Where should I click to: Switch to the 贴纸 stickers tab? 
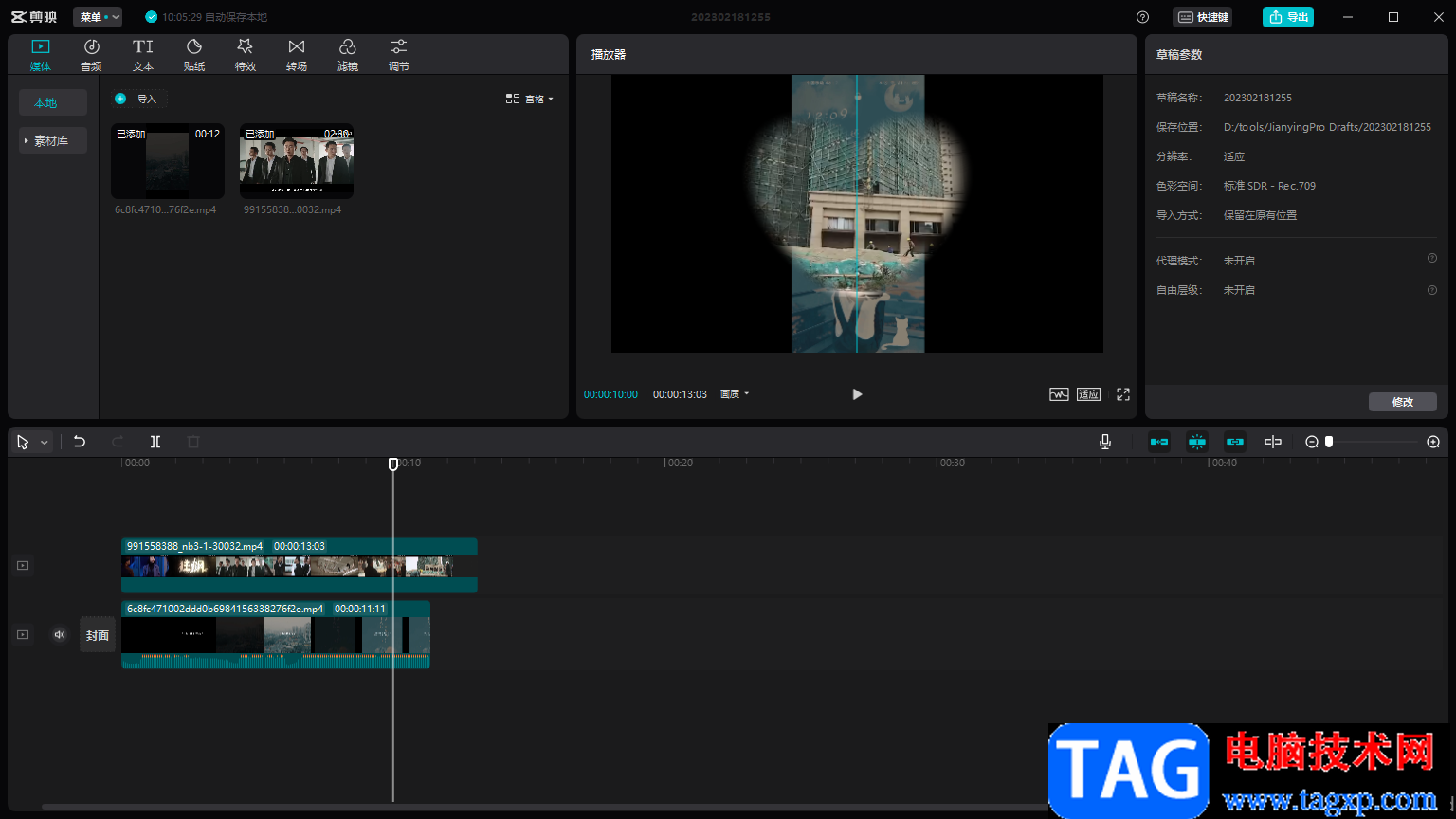click(194, 55)
